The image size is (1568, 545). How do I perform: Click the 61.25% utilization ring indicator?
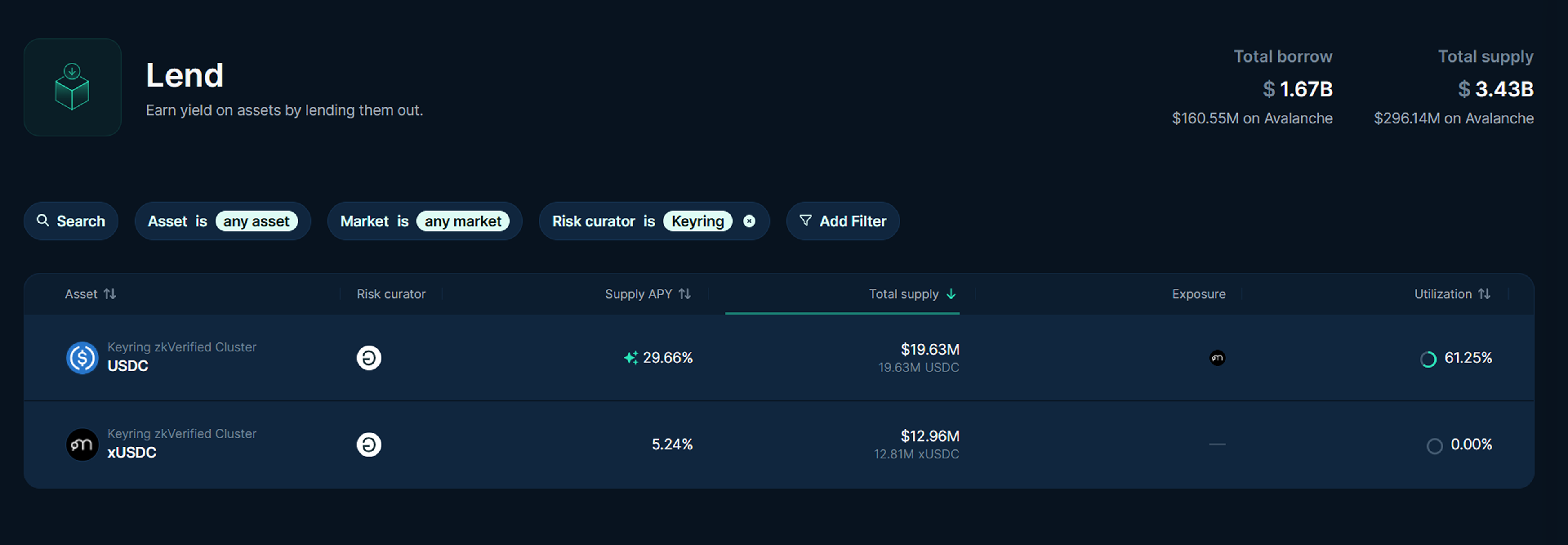point(1428,359)
